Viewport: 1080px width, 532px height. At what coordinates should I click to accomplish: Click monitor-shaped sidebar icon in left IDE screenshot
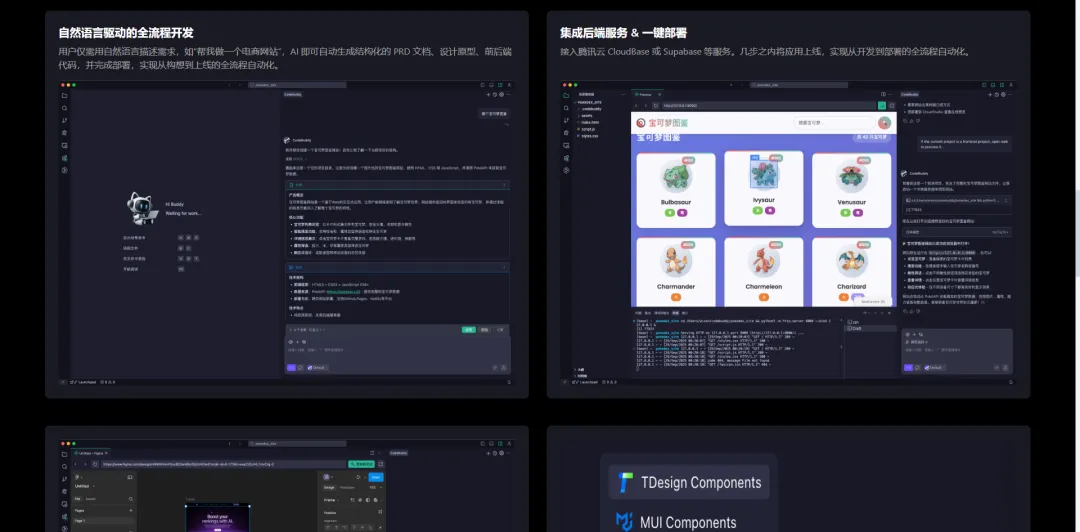pyautogui.click(x=64, y=145)
